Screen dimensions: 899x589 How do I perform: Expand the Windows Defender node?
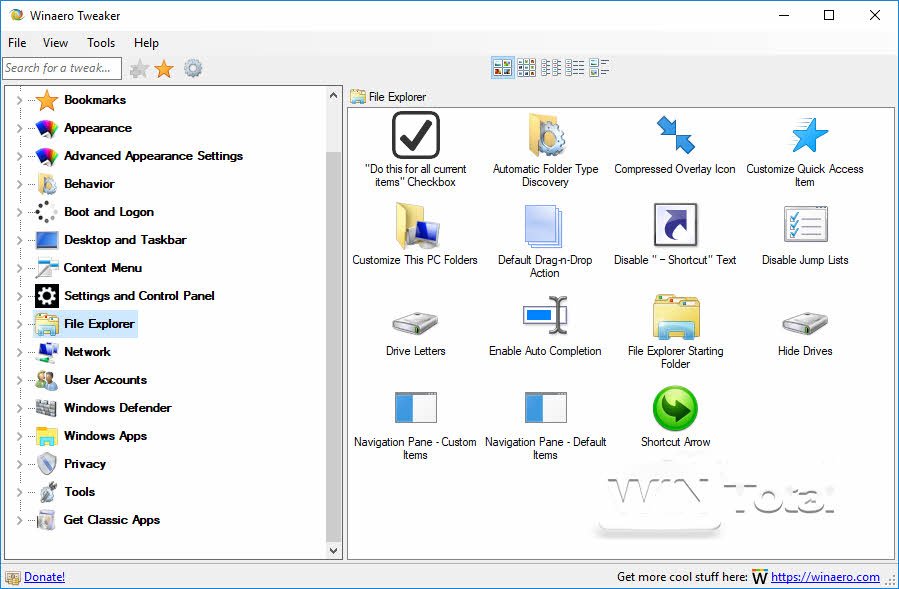click(19, 408)
